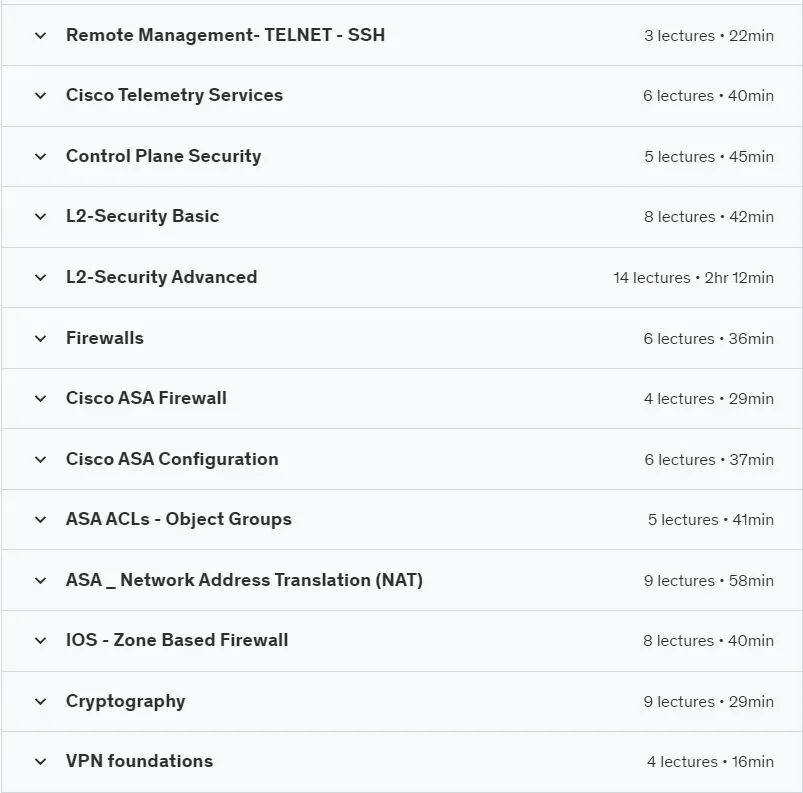The width and height of the screenshot is (803, 793).
Task: Select the Cryptography section title
Action: coord(125,701)
